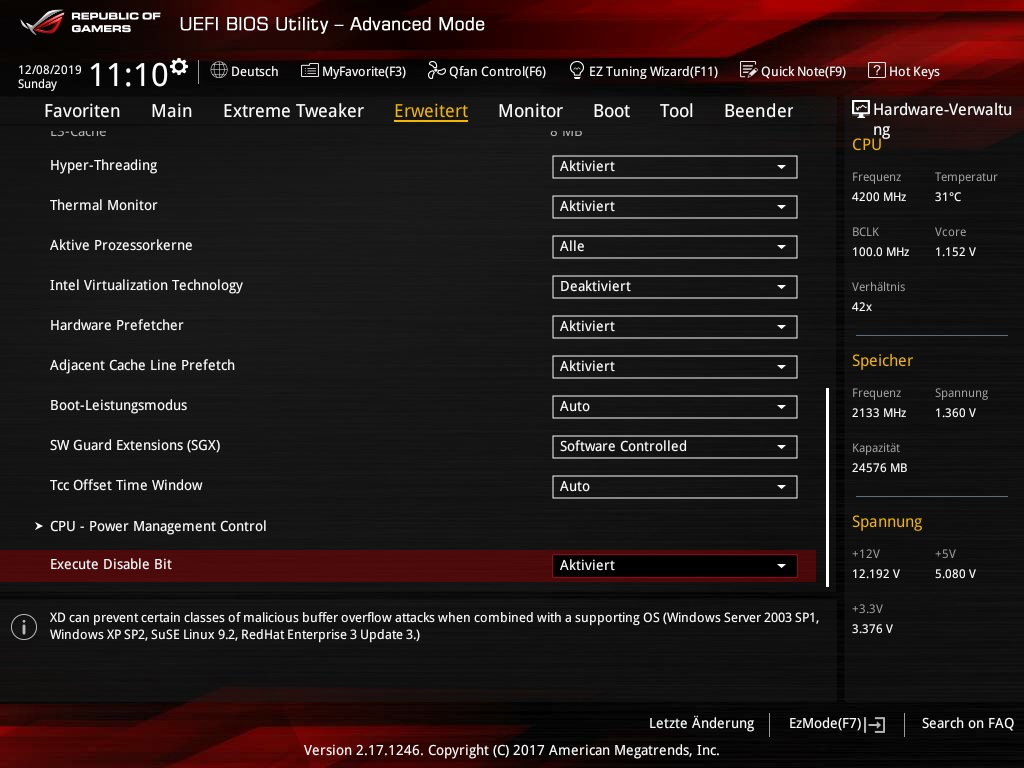Open Thermal Monitor dropdown
1024x768 pixels.
pyautogui.click(x=675, y=206)
